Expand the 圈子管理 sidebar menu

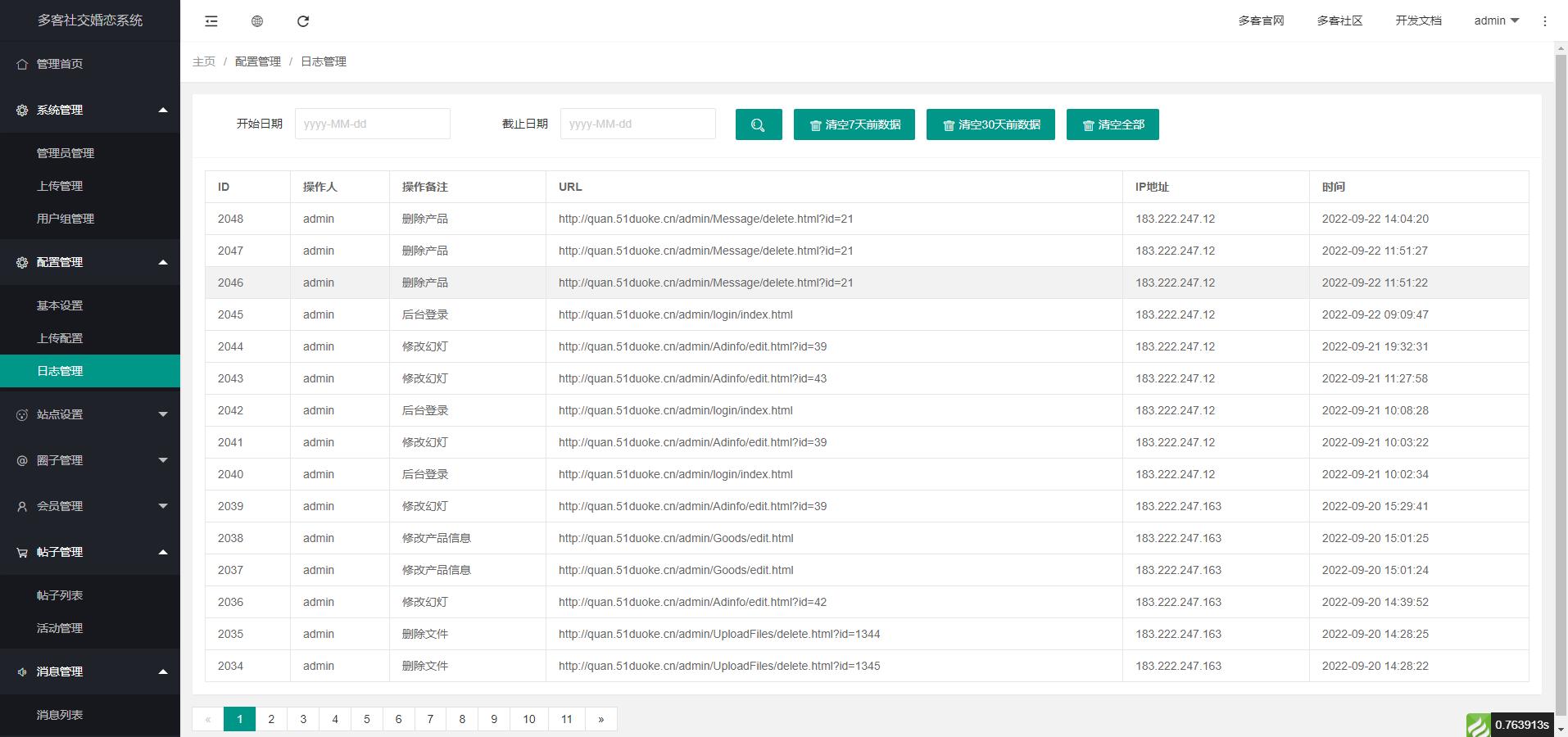click(x=90, y=460)
